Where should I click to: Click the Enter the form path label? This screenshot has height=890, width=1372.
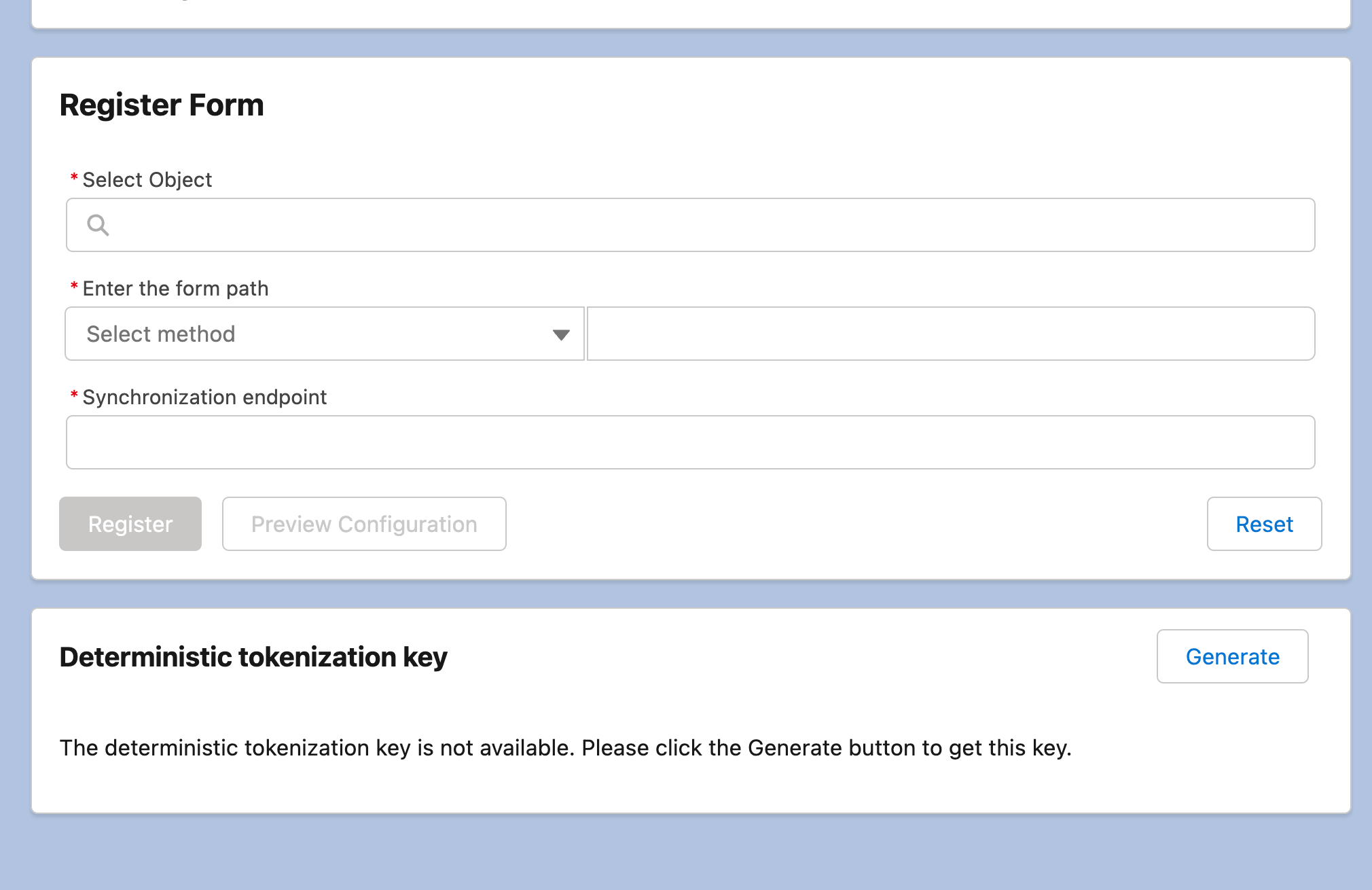tap(175, 288)
